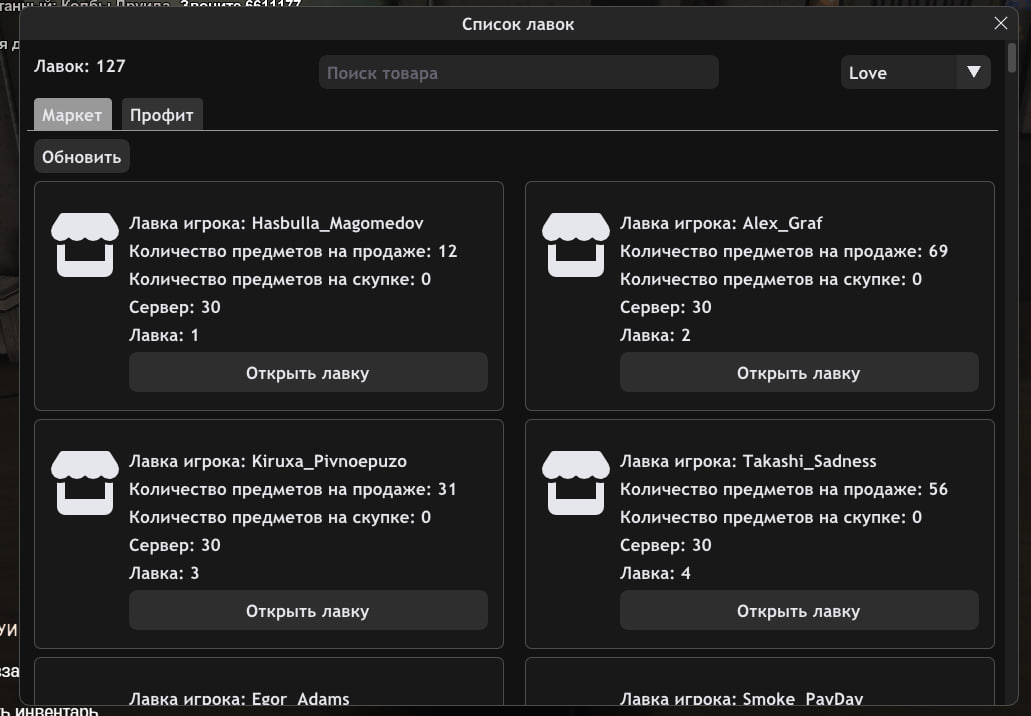
Task: Click the Лавка игрока: Egor_Adams entry
Action: pos(240,699)
